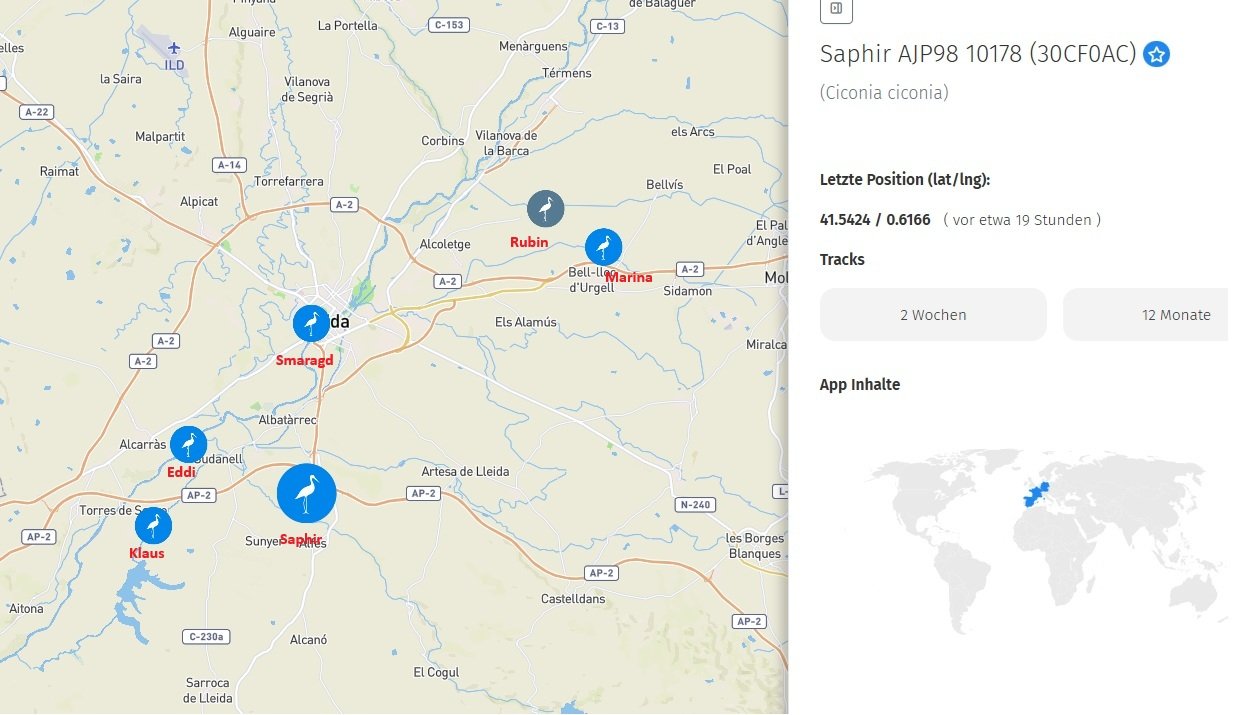The image size is (1254, 715).
Task: Click the Castelldans town label
Action: click(573, 599)
